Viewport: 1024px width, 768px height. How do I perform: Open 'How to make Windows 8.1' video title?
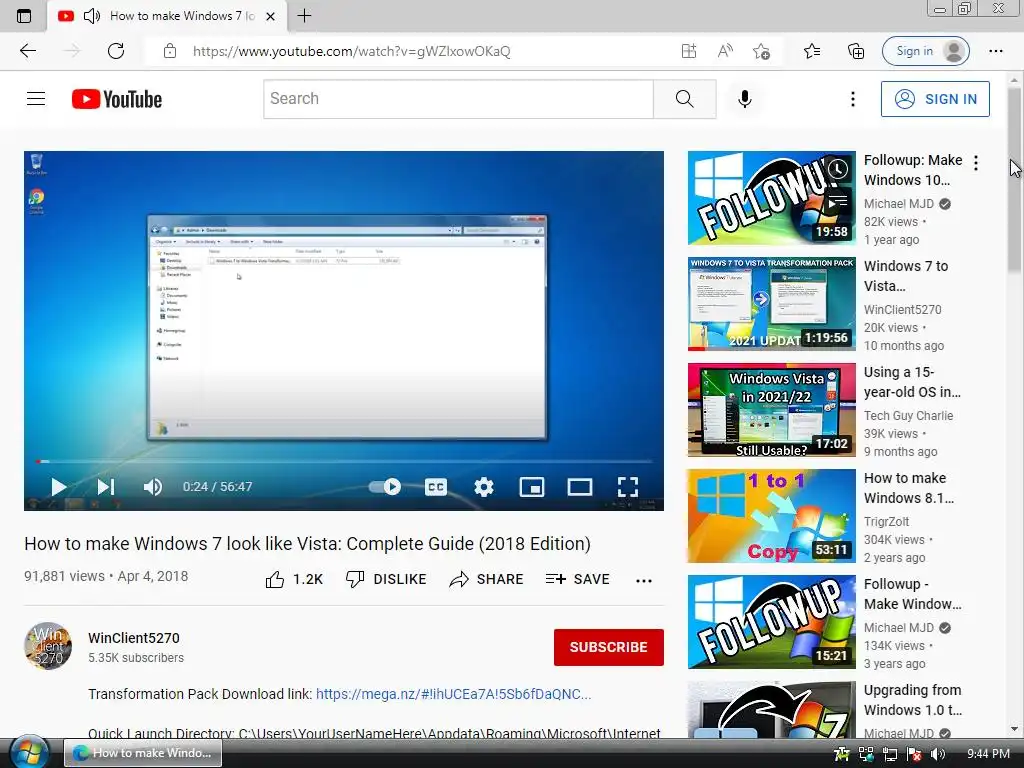(x=909, y=488)
